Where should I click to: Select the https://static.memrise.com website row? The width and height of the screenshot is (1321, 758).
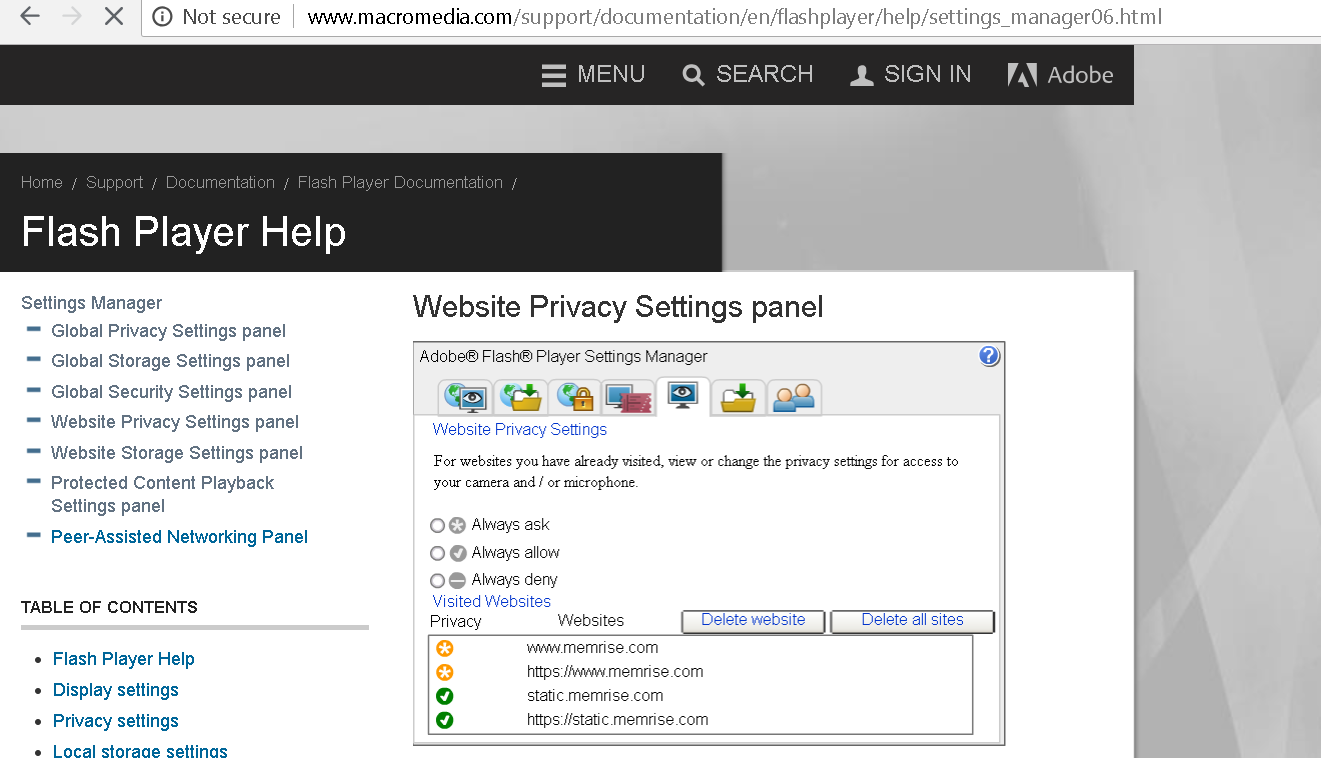(x=700, y=720)
